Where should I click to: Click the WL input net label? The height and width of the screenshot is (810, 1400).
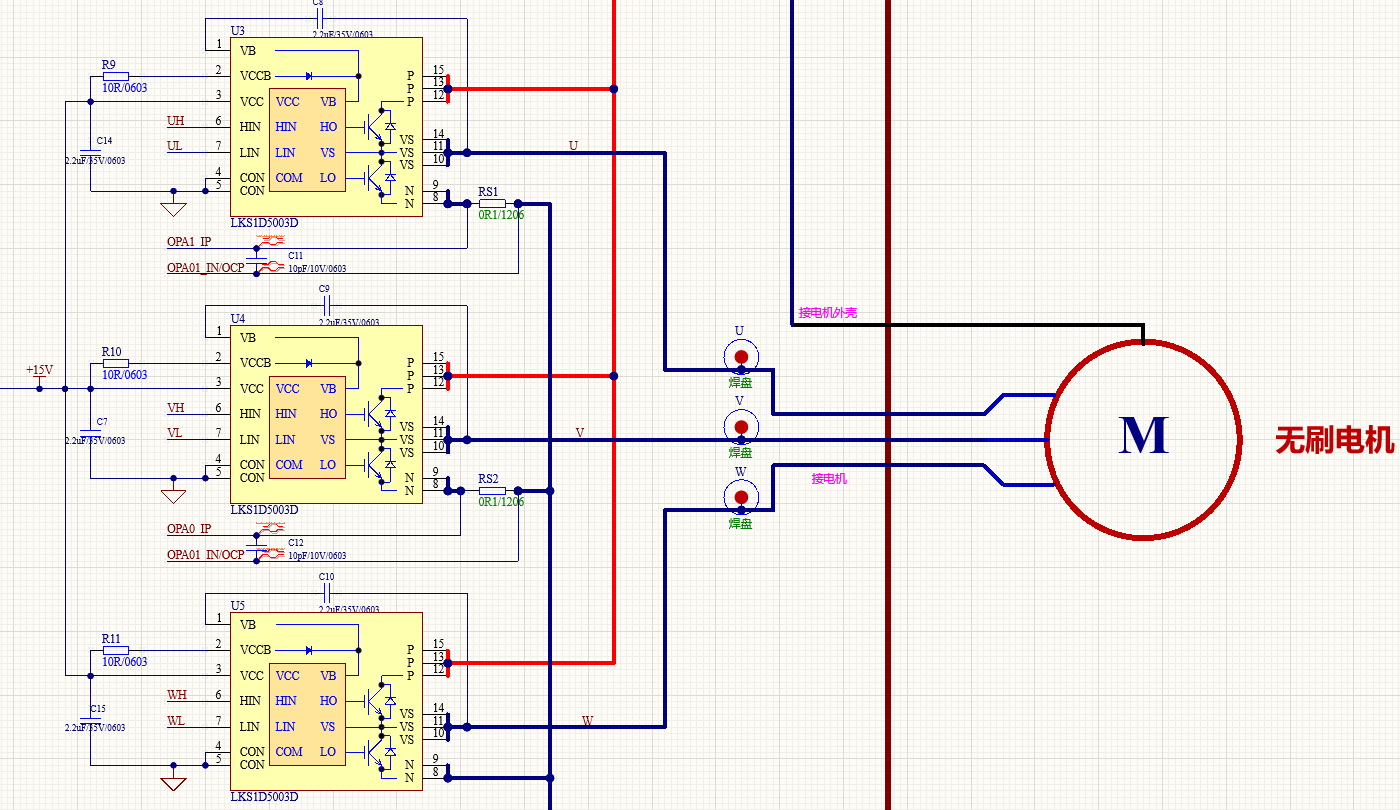click(176, 721)
